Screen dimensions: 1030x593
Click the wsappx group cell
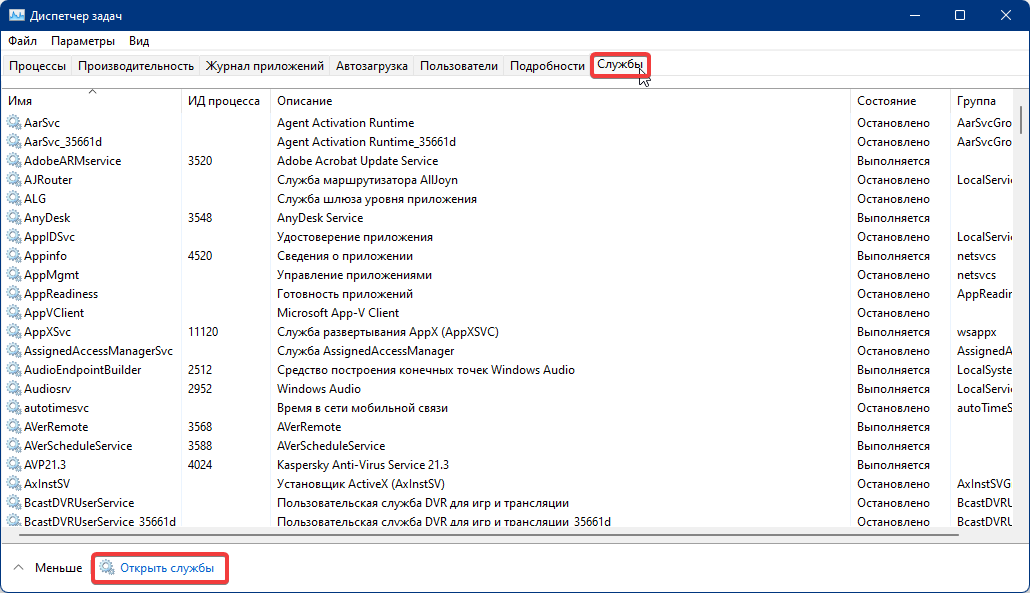977,332
